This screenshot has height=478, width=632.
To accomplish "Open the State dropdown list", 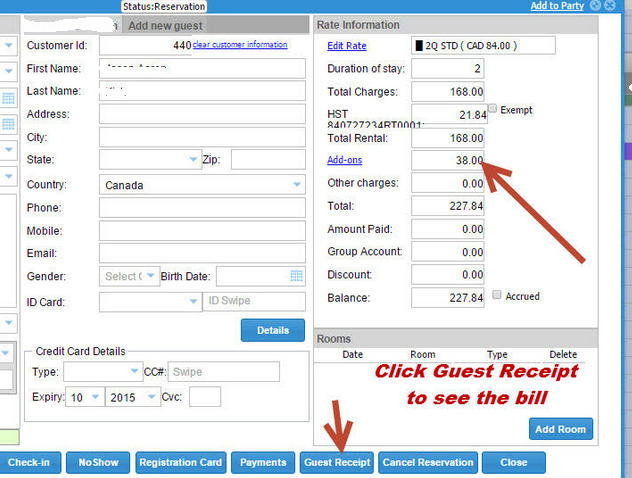I will 194,160.
